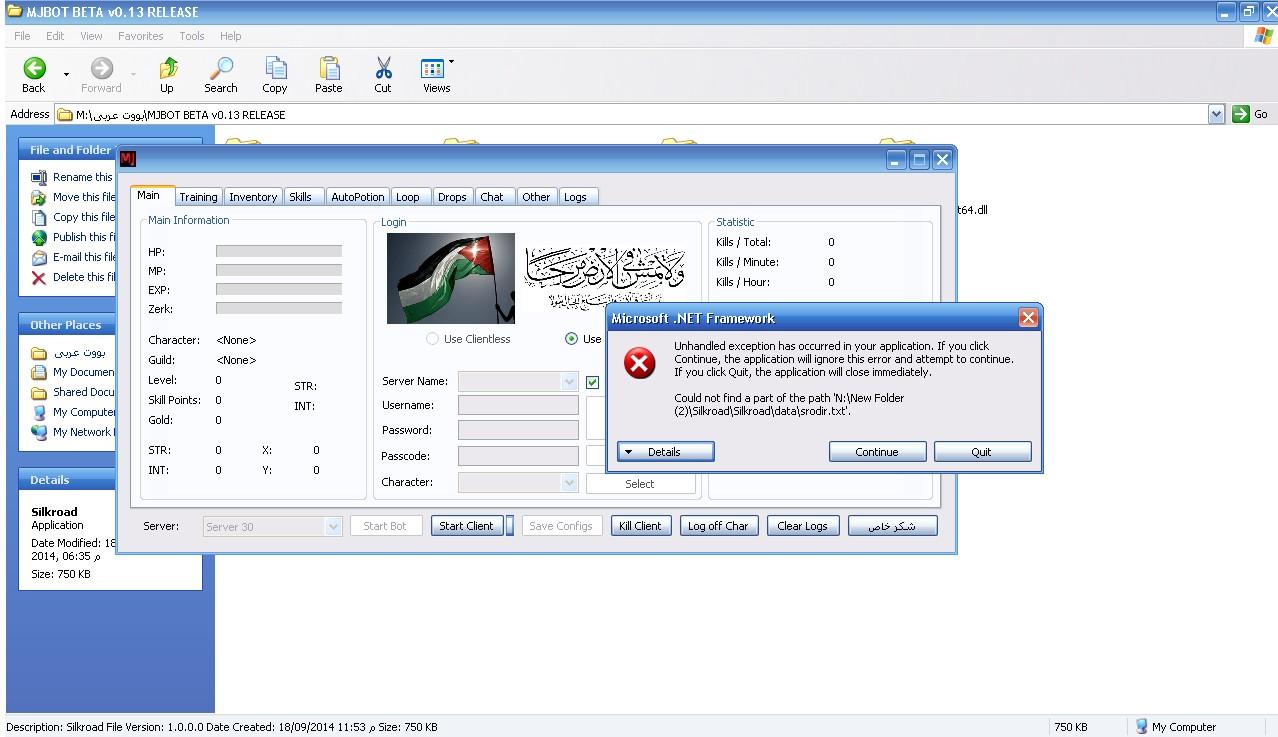Click the Back arrow in Explorer toolbar

pos(34,68)
